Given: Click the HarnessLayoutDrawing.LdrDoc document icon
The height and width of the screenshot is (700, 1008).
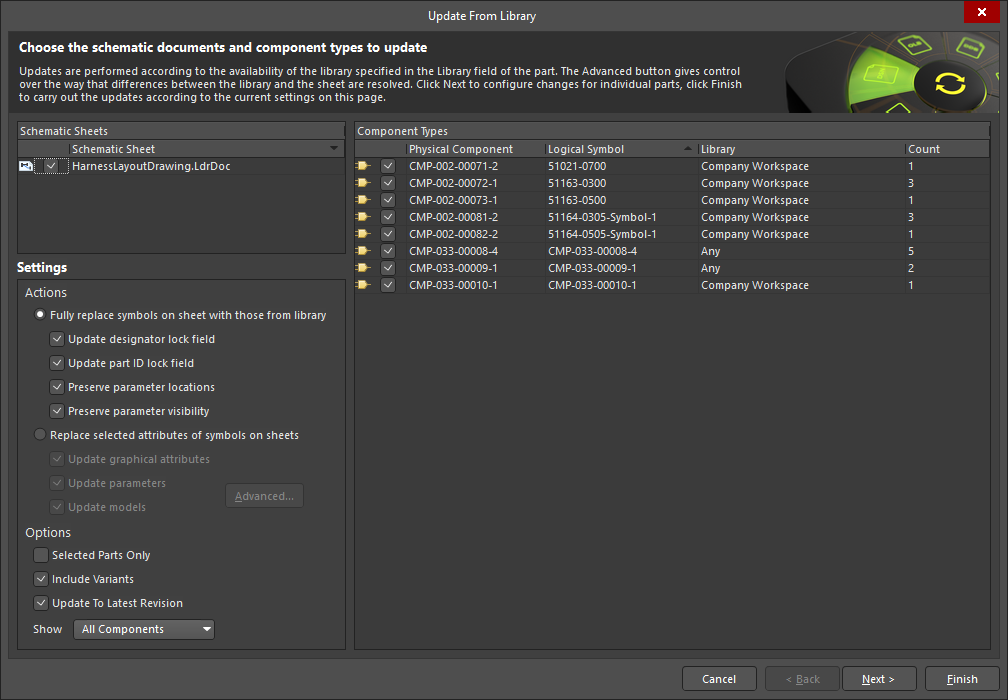Looking at the screenshot, I should (x=26, y=166).
